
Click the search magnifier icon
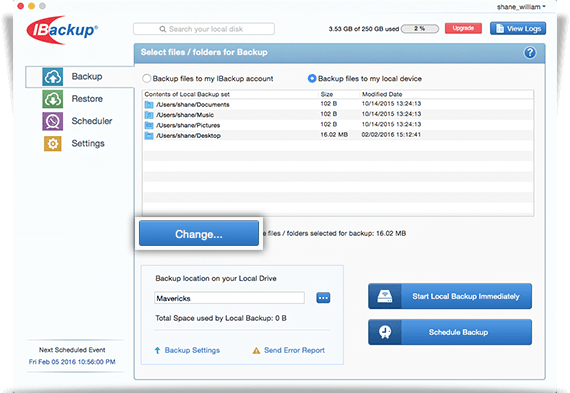162,29
